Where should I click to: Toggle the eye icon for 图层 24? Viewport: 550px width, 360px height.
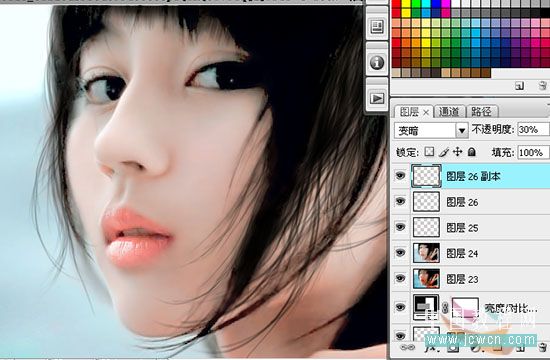400,253
